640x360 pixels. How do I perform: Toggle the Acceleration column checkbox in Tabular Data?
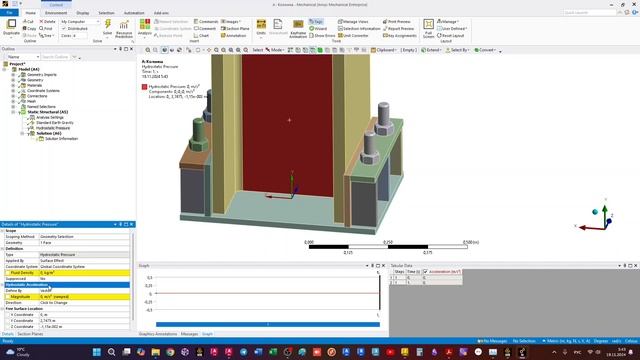click(425, 271)
